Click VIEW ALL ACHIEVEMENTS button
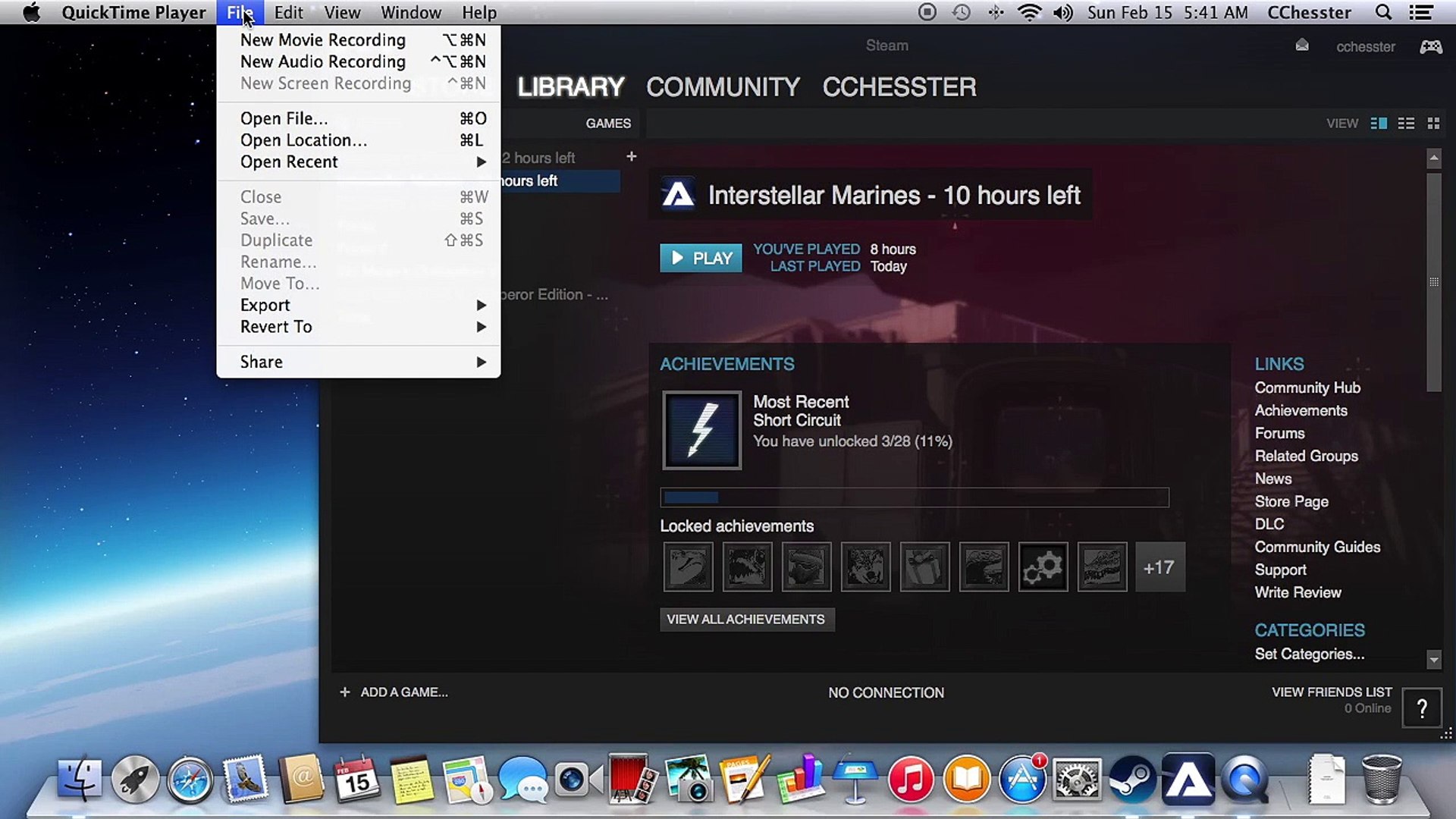The width and height of the screenshot is (1456, 819). tap(746, 620)
